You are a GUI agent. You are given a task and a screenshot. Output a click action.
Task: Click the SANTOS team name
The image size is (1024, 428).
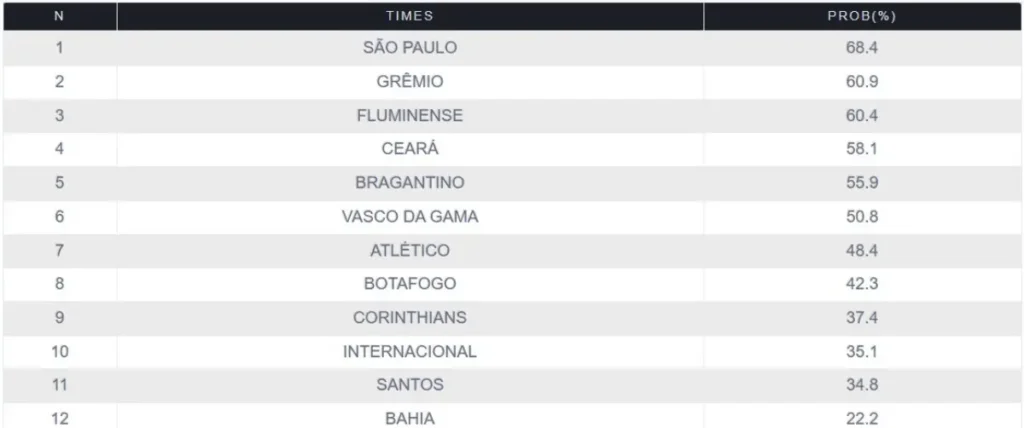409,385
